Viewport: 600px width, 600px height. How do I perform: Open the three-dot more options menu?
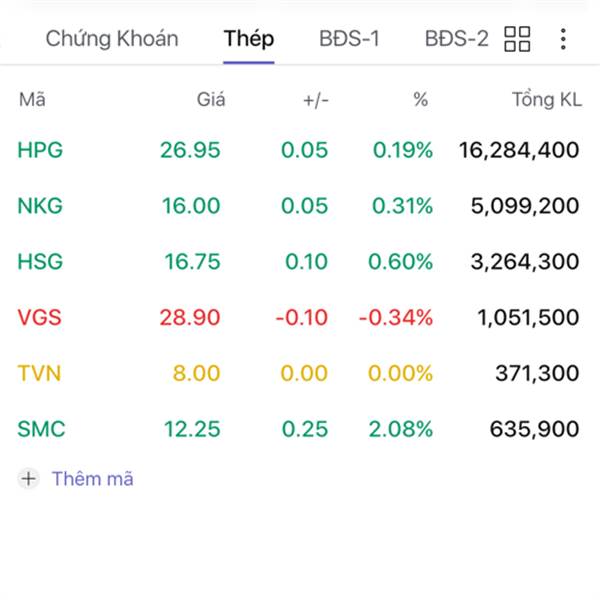[x=564, y=40]
